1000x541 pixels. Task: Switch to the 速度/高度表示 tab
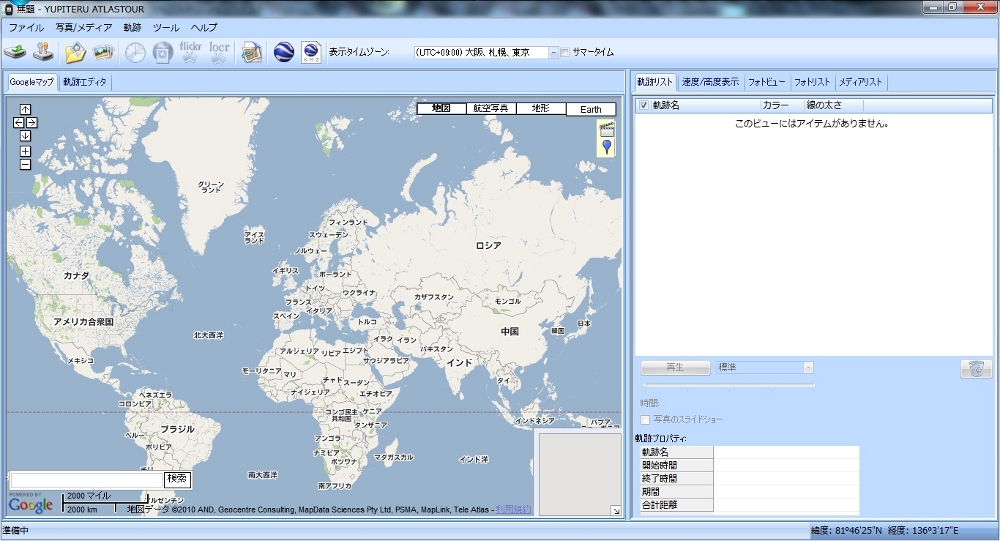[710, 82]
